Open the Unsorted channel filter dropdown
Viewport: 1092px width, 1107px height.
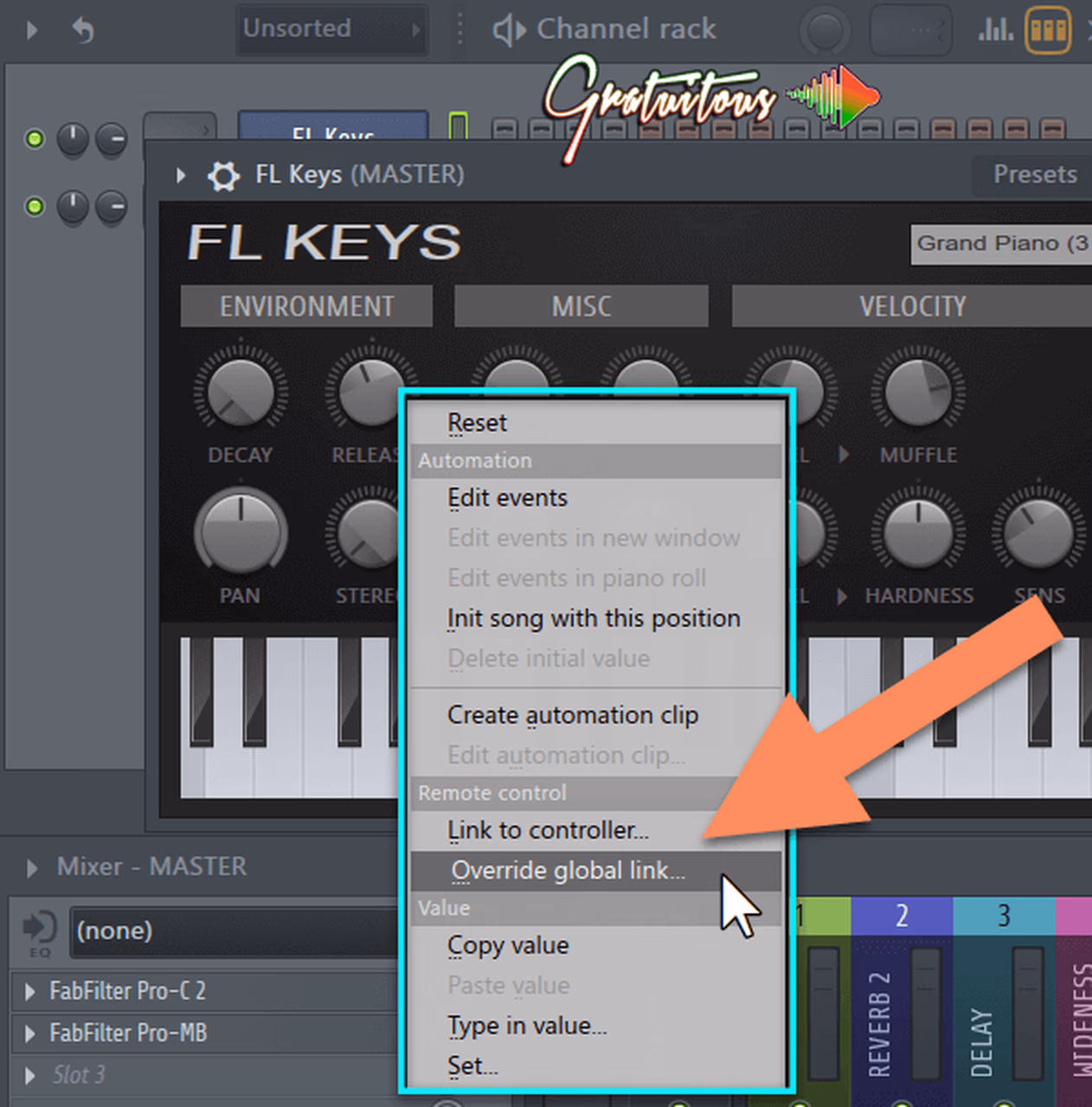331,29
